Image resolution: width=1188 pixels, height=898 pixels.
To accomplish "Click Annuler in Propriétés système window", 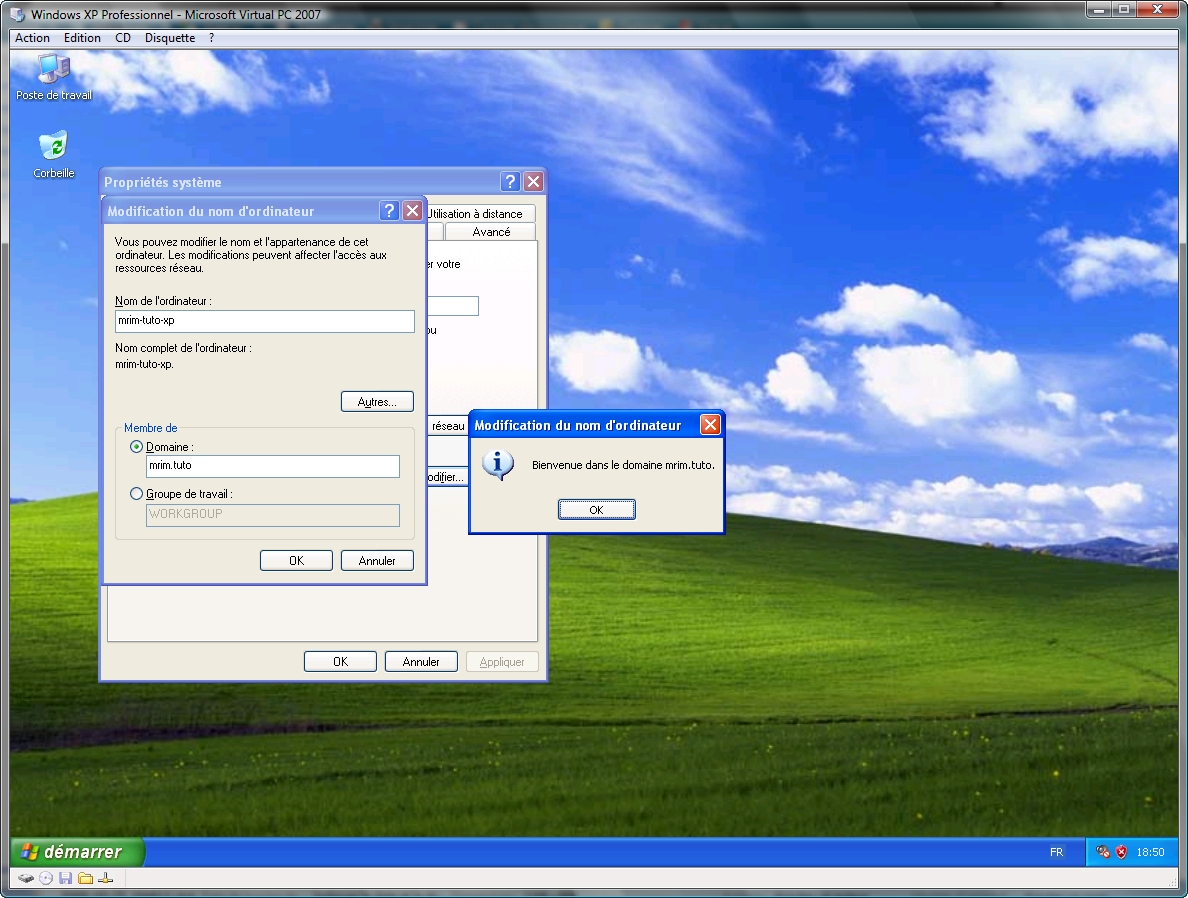I will point(421,662).
